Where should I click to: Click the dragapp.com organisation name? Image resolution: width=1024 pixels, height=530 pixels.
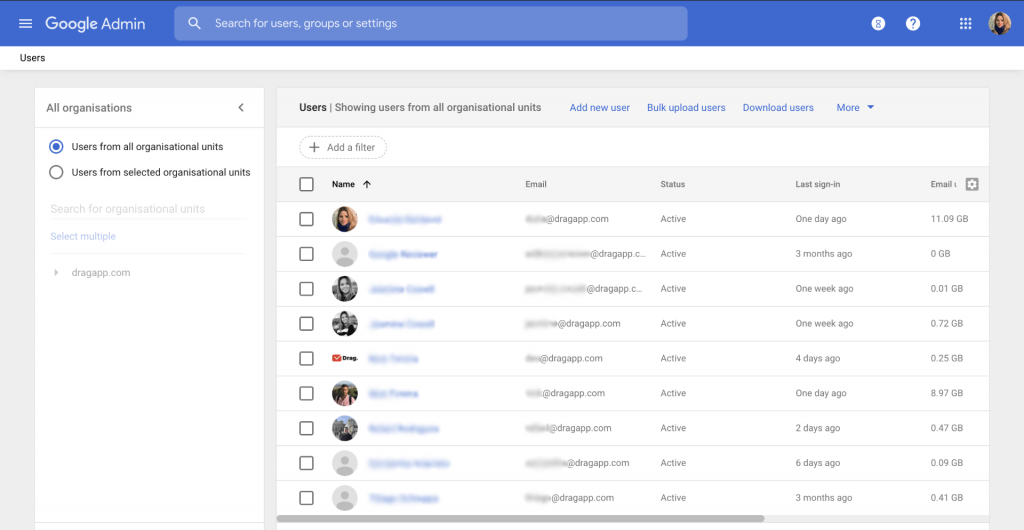coord(101,273)
